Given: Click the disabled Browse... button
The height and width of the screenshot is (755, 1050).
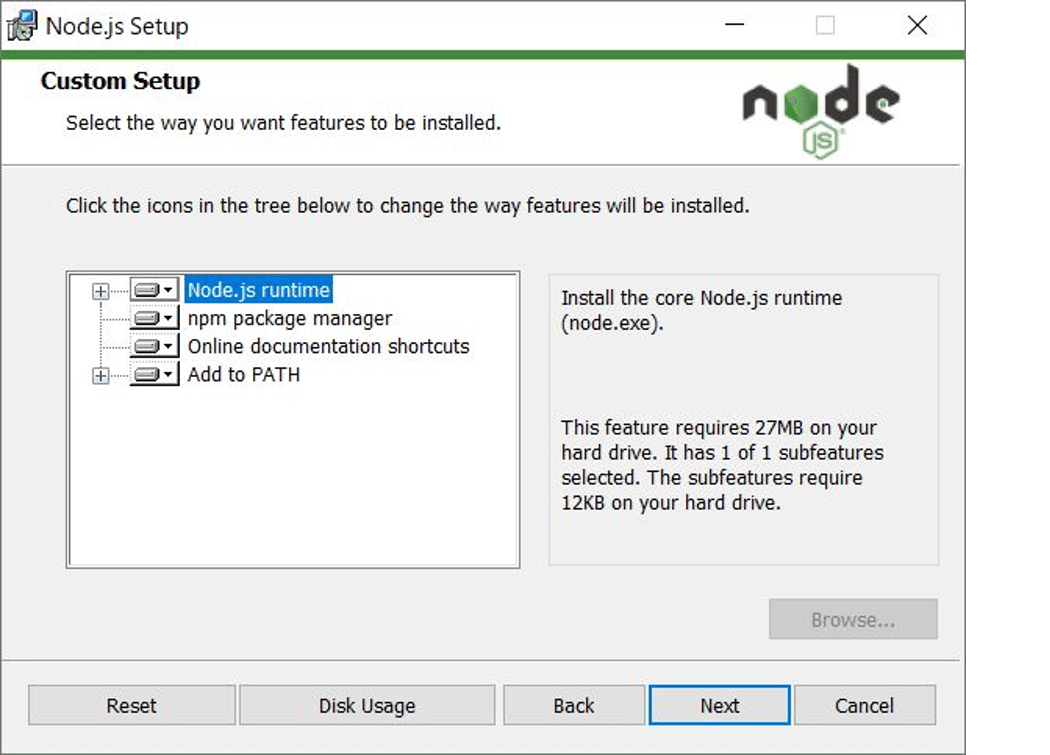Looking at the screenshot, I should (853, 619).
